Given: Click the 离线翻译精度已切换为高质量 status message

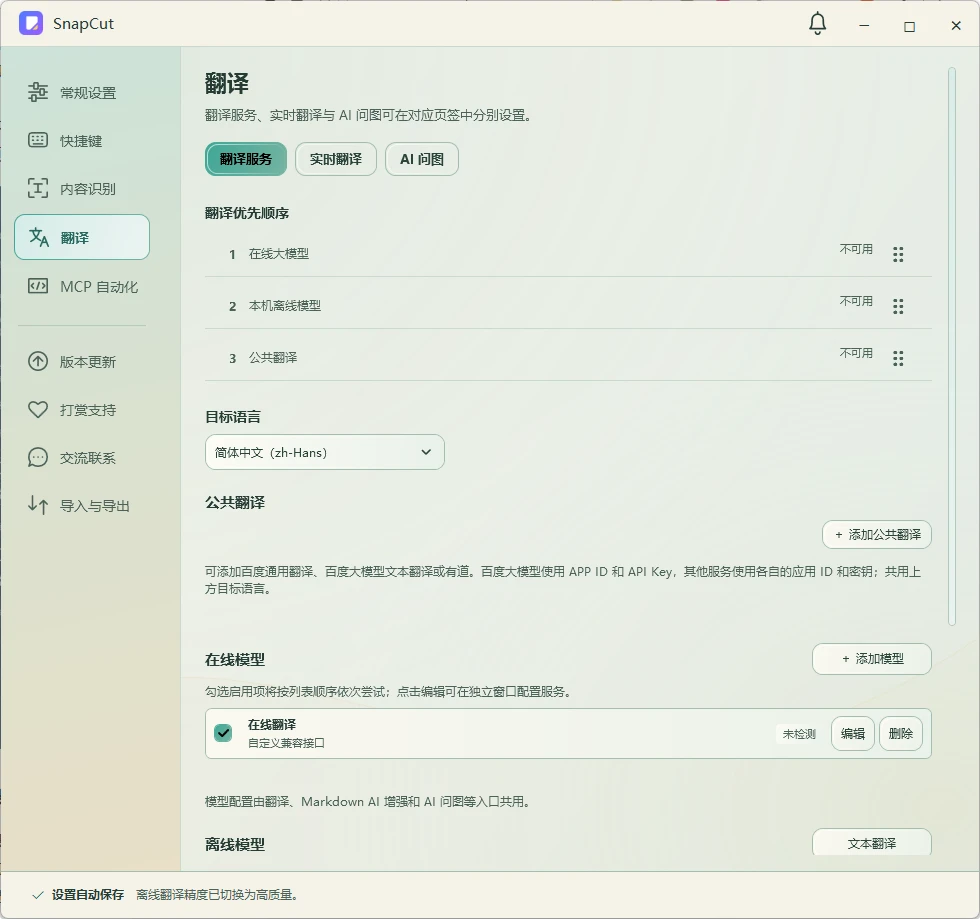Looking at the screenshot, I should 216,895.
